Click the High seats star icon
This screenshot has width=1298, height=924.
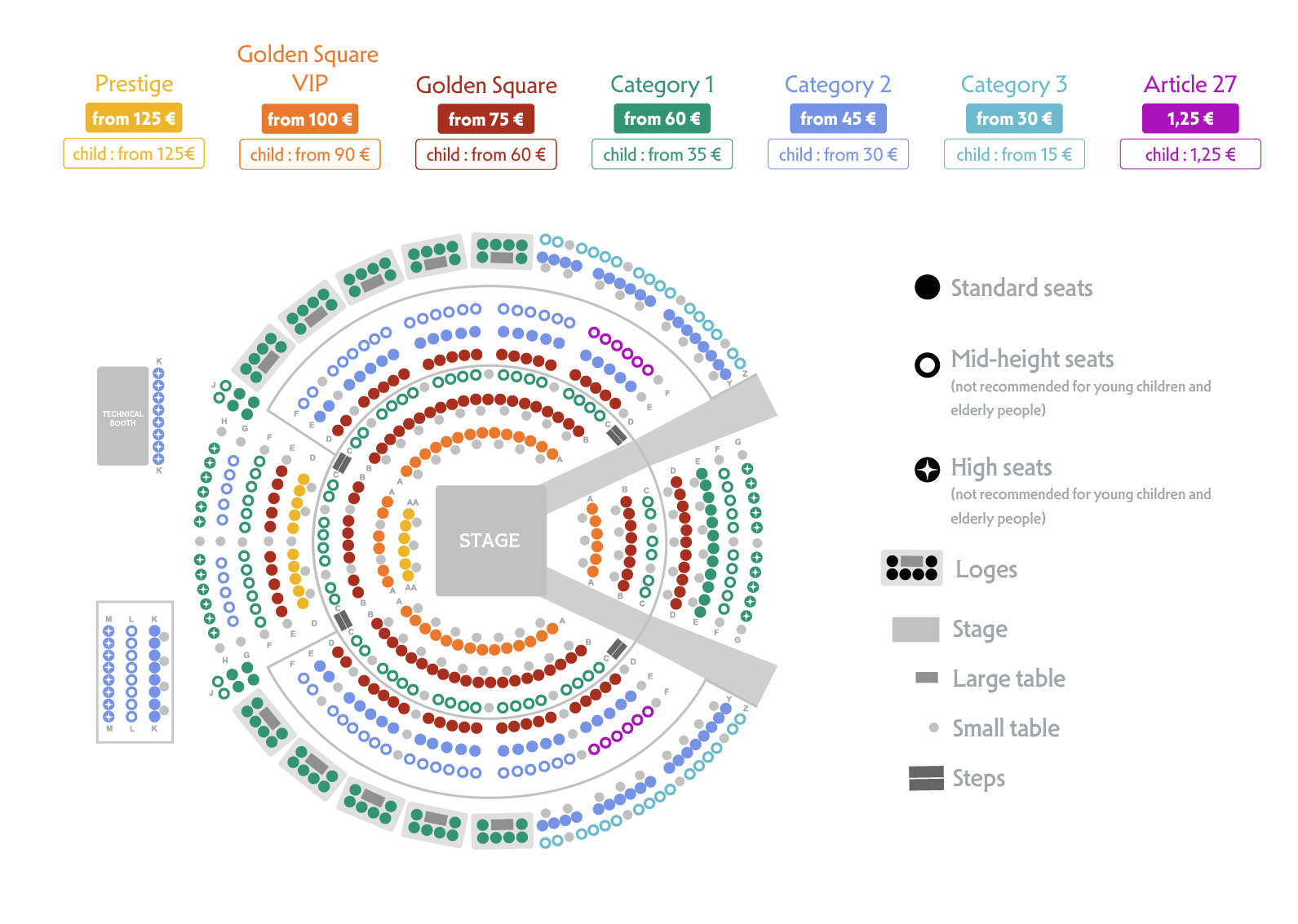927,469
